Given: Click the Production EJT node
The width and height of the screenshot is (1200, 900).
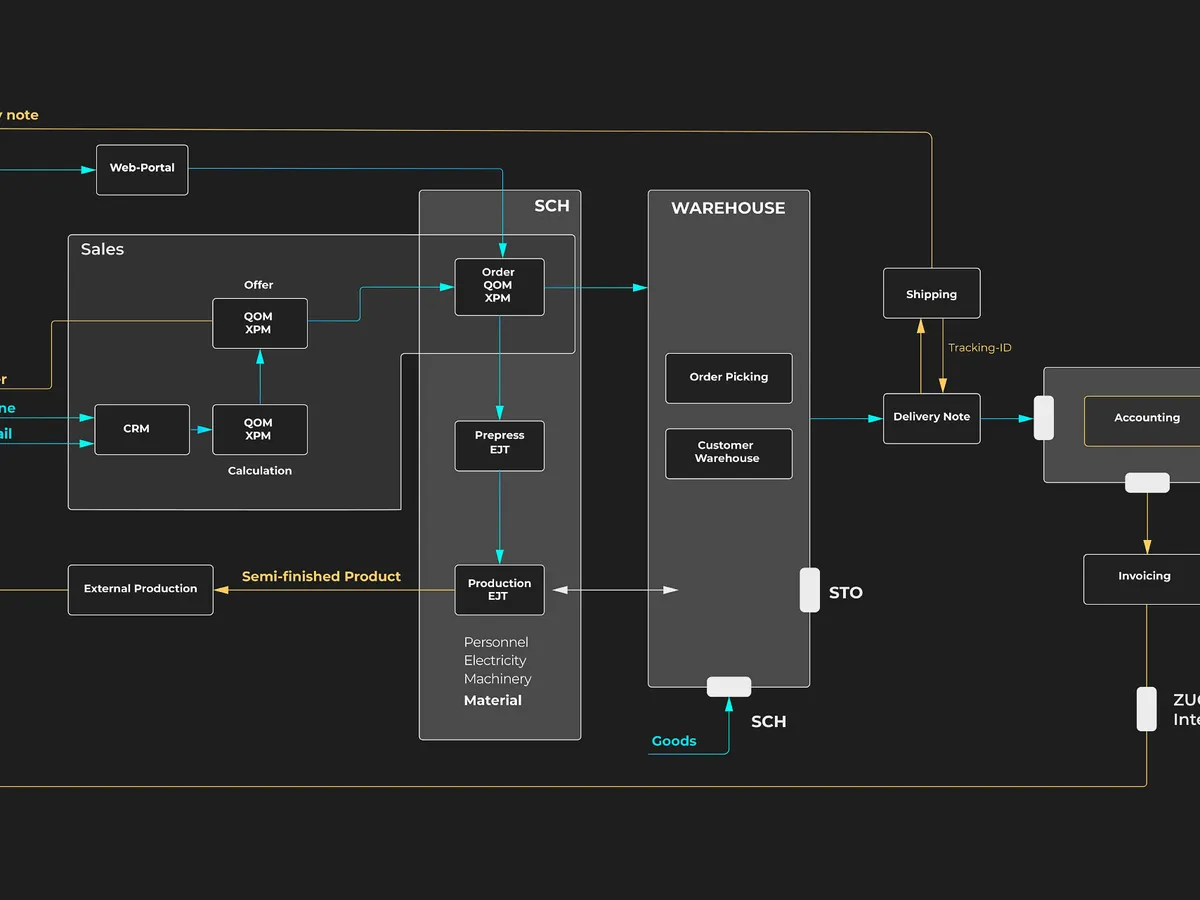Looking at the screenshot, I should [x=499, y=590].
